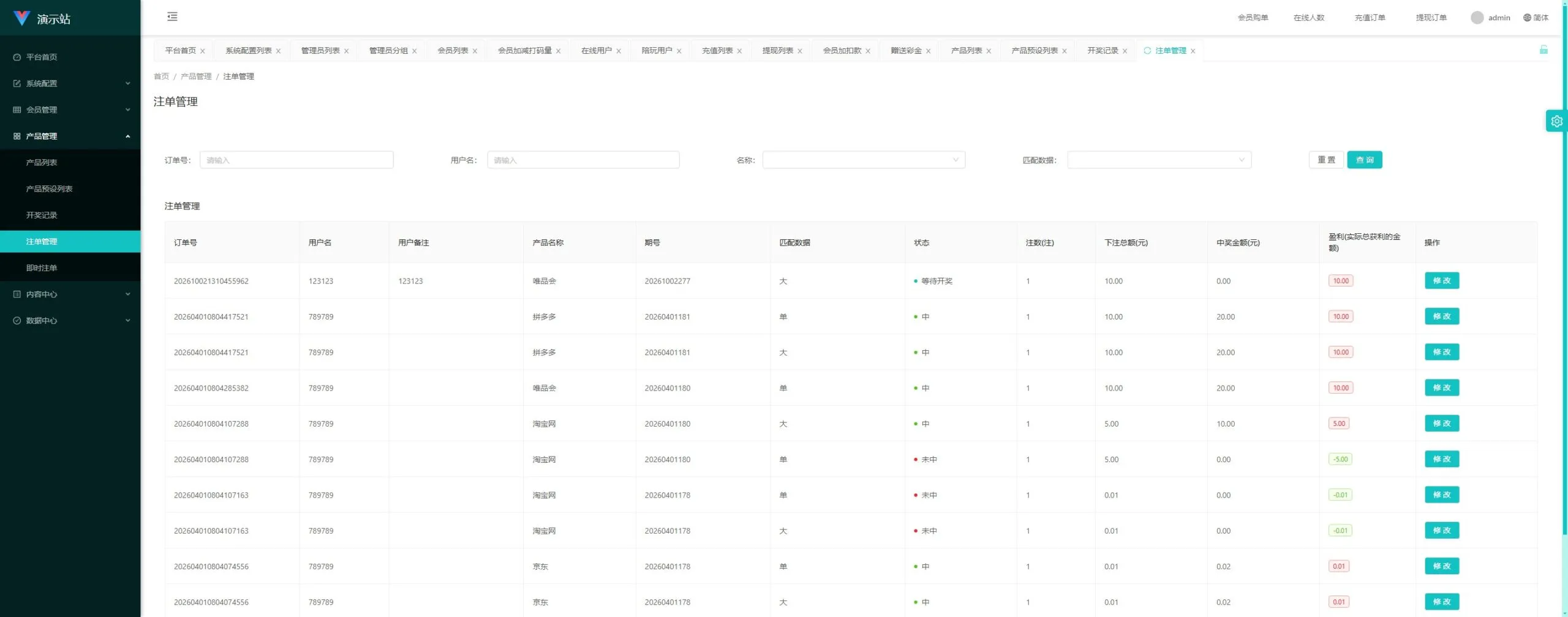Image resolution: width=1568 pixels, height=617 pixels.
Task: Open the 名称 dropdown filter
Action: coord(864,160)
